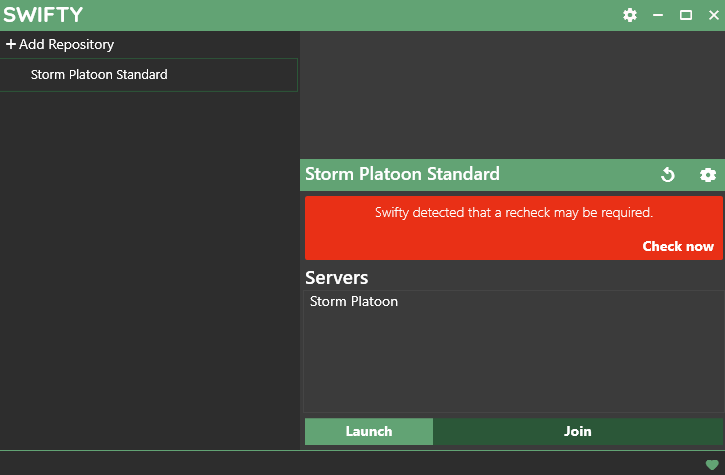
Task: Click the Check now link
Action: point(678,246)
